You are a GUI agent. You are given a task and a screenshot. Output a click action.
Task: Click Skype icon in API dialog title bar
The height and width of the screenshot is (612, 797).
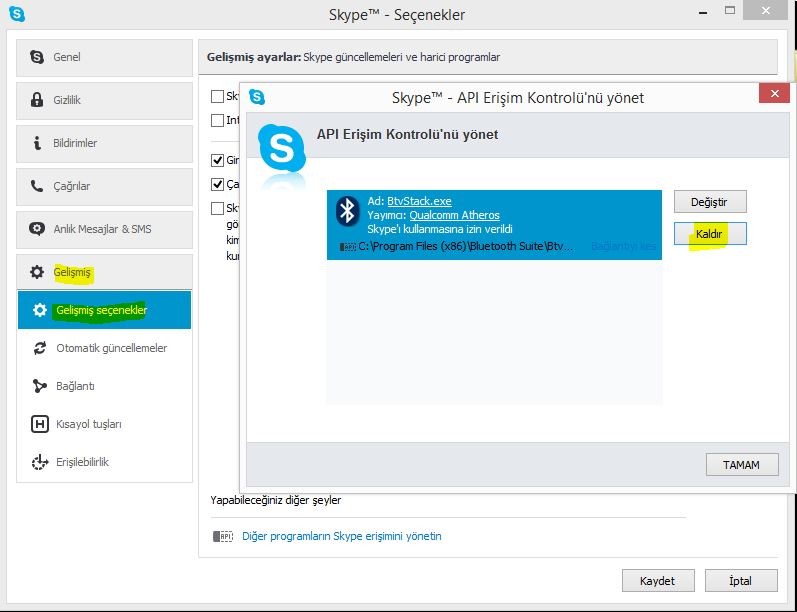pos(257,97)
